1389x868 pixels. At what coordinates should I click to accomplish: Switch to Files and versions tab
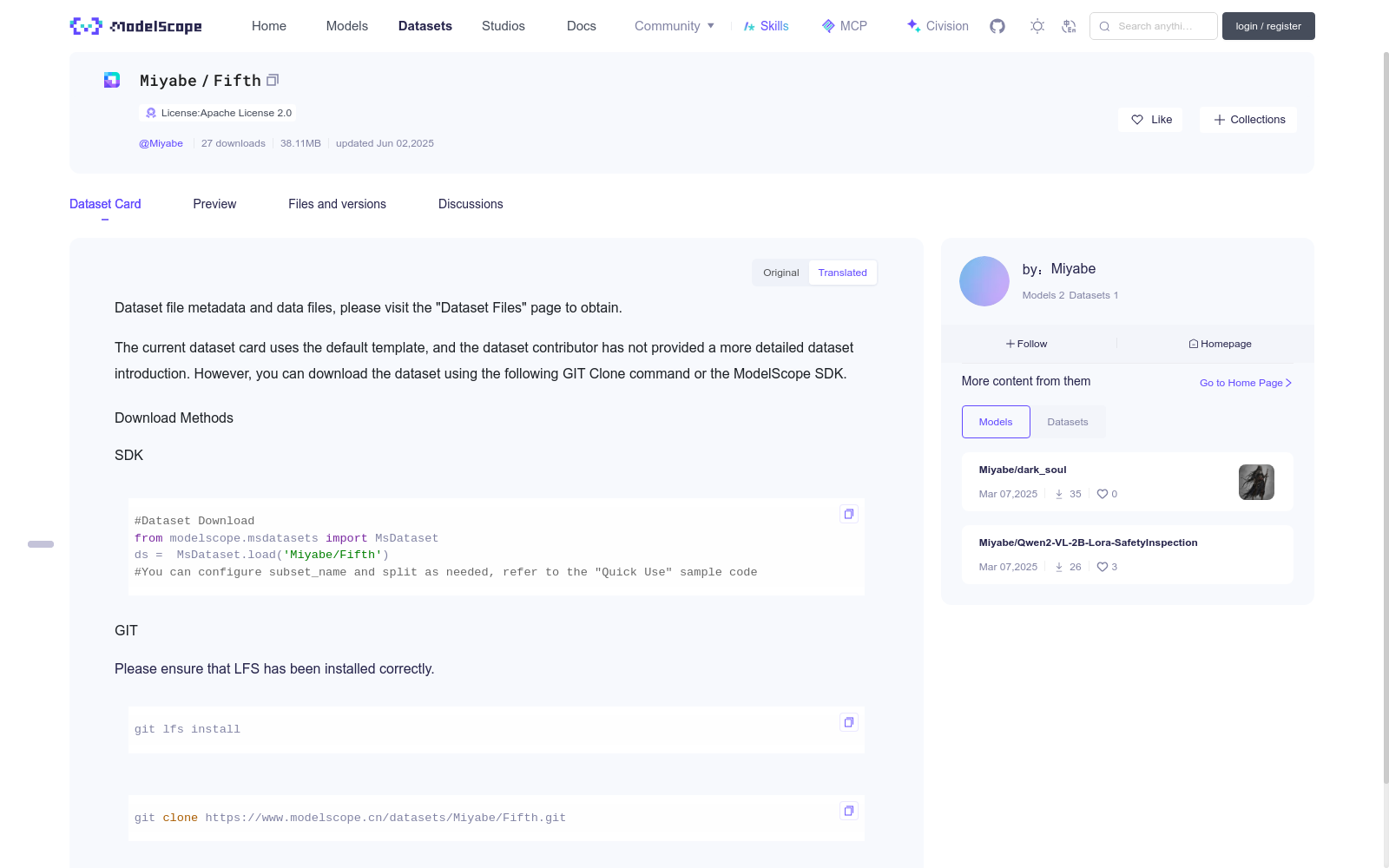(337, 204)
